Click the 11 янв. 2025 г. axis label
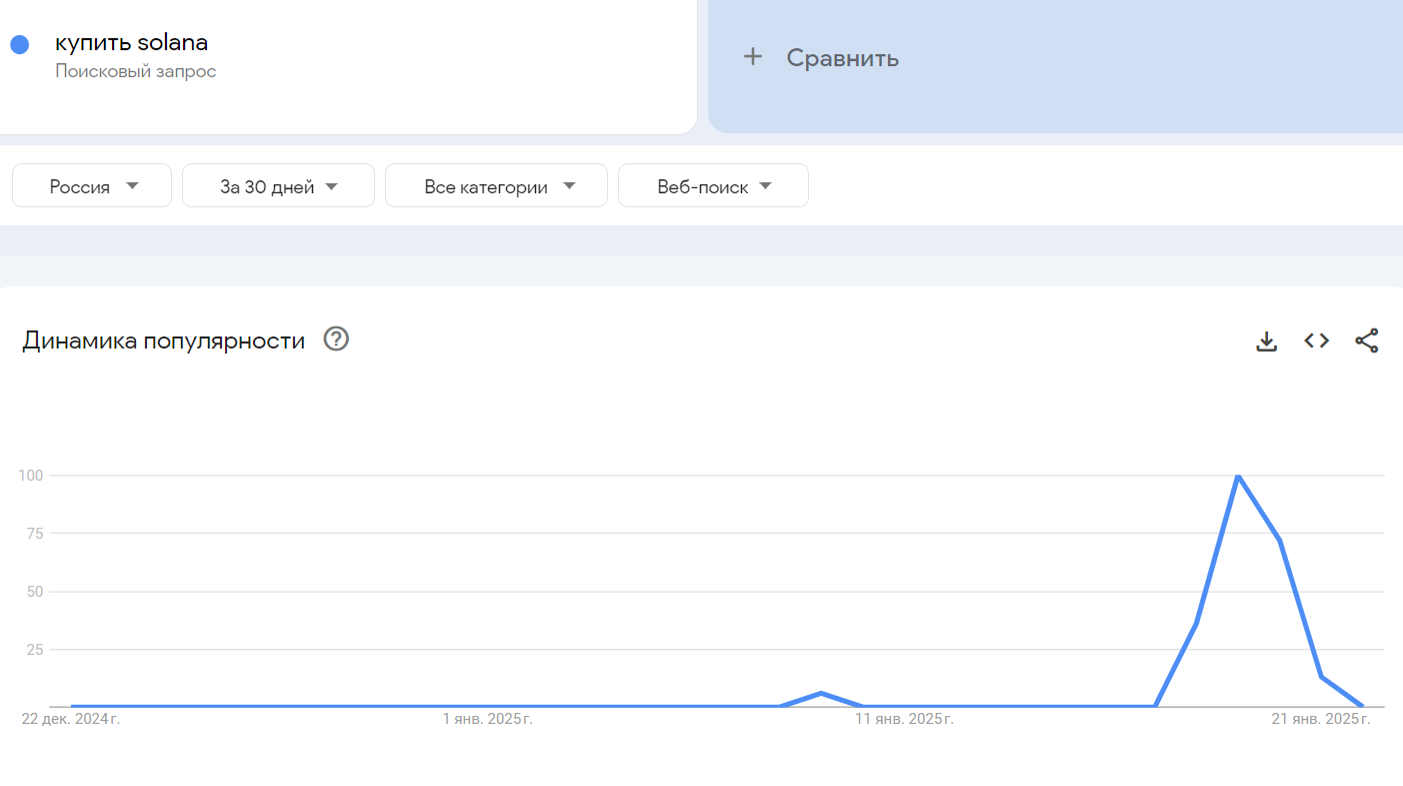The width and height of the screenshot is (1403, 786). 904,719
